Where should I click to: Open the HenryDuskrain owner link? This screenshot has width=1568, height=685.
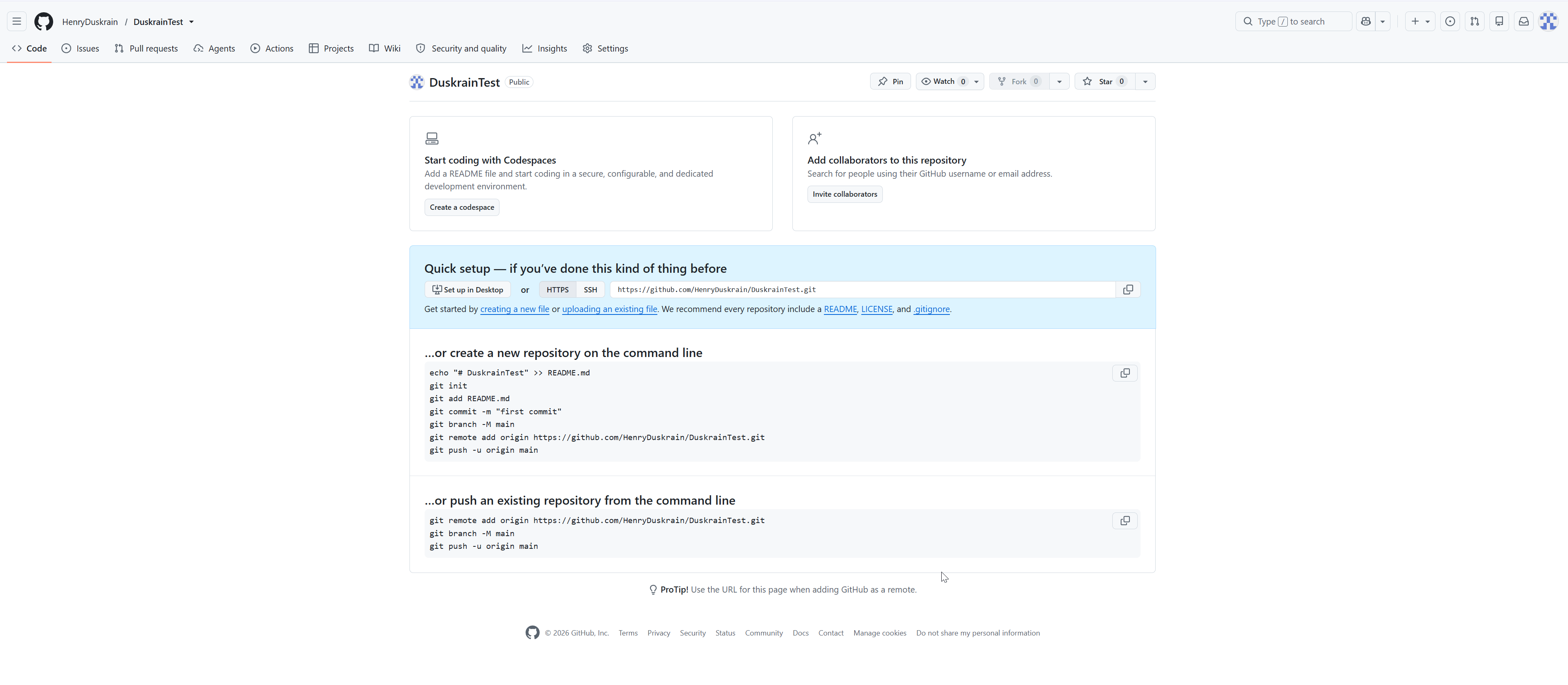pos(90,22)
